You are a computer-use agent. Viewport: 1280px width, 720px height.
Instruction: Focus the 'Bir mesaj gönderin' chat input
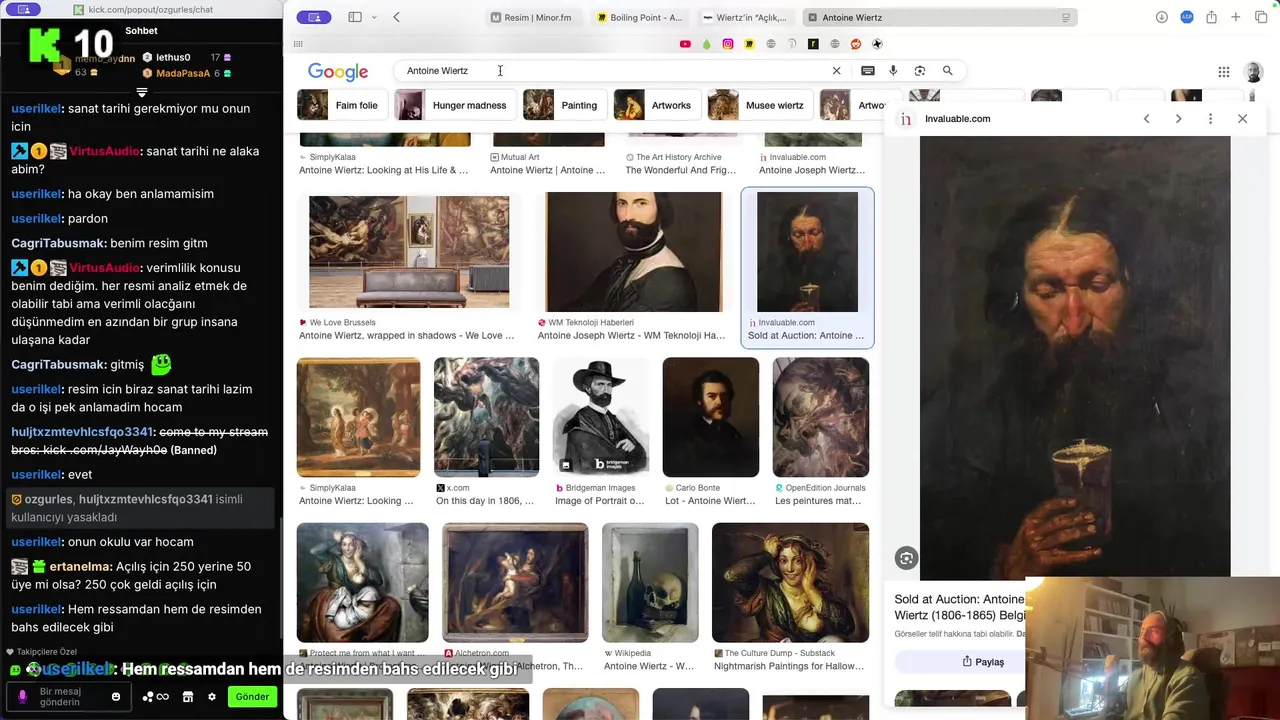(67, 697)
